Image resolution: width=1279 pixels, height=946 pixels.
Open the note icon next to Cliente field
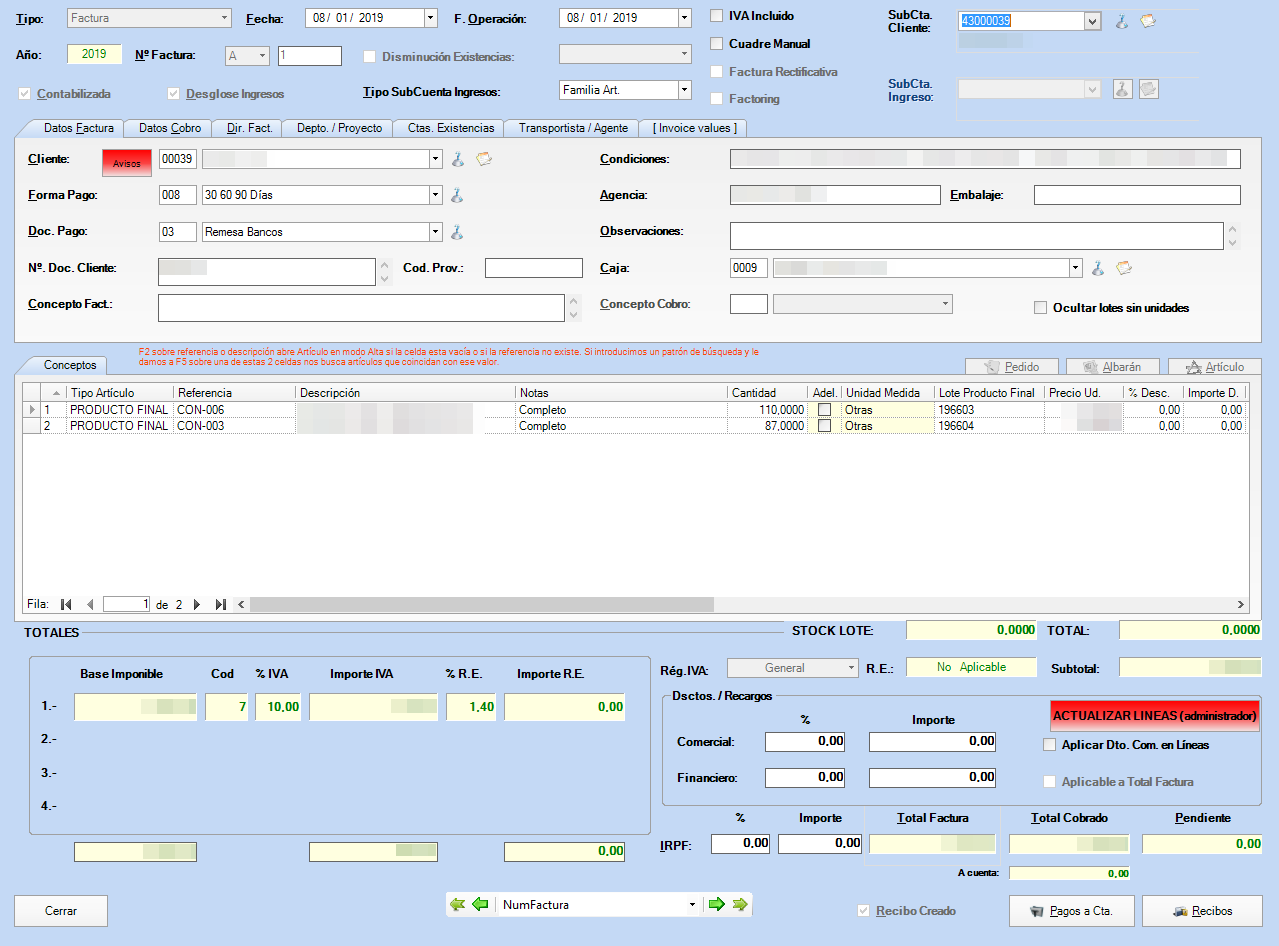[x=484, y=159]
